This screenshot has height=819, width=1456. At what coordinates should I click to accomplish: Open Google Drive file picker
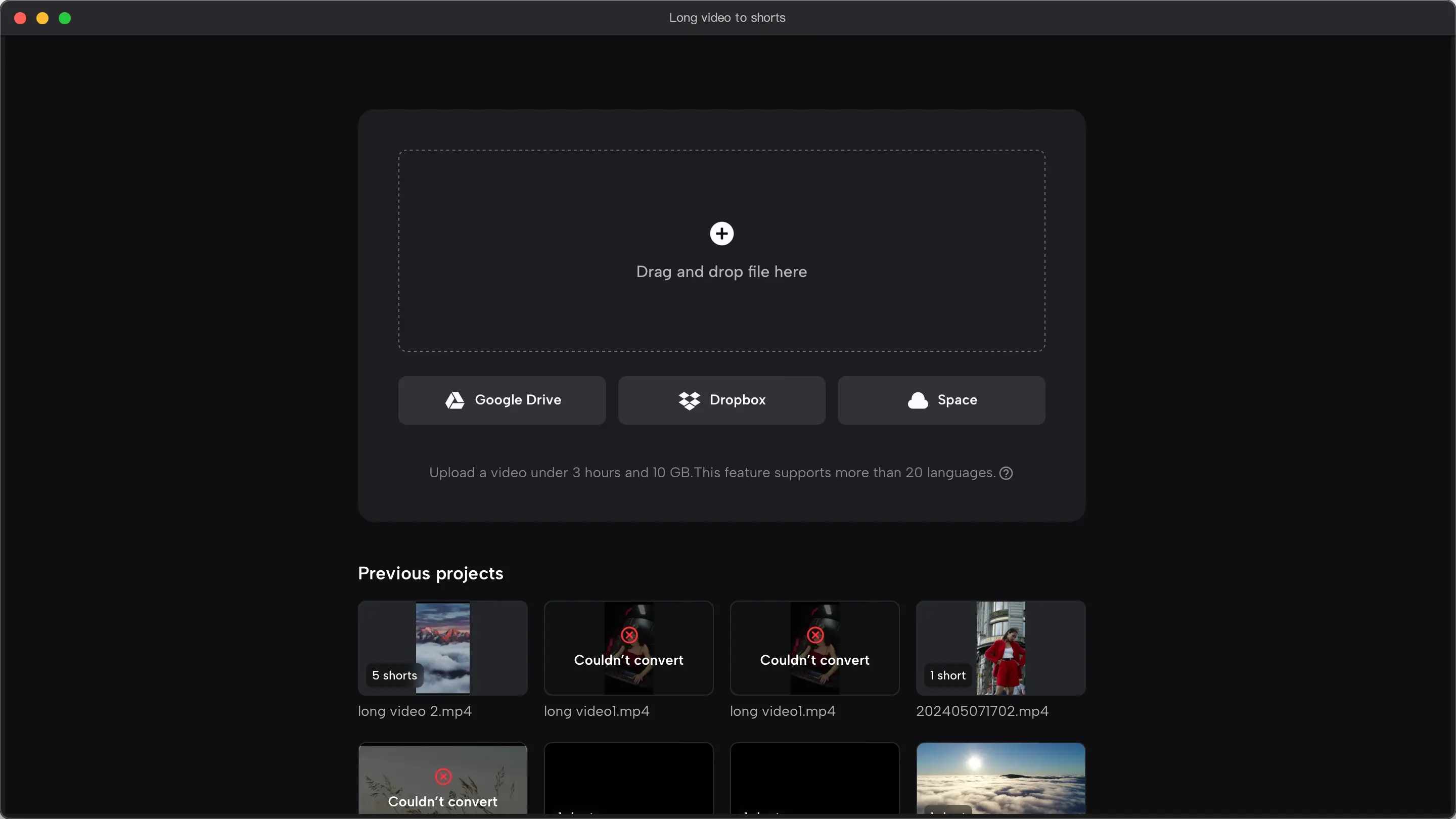pos(501,400)
